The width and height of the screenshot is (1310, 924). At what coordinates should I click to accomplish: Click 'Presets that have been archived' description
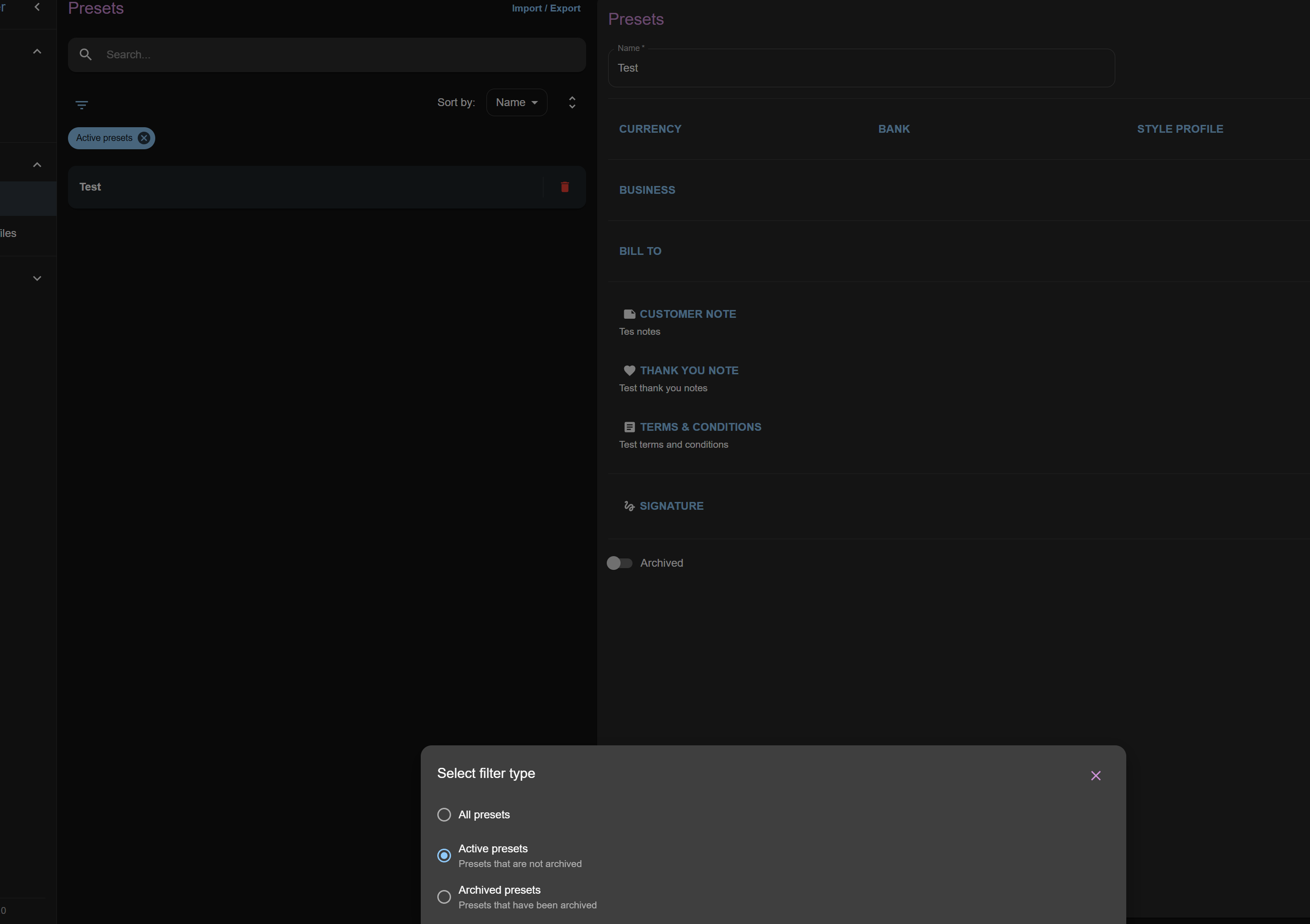click(x=527, y=905)
